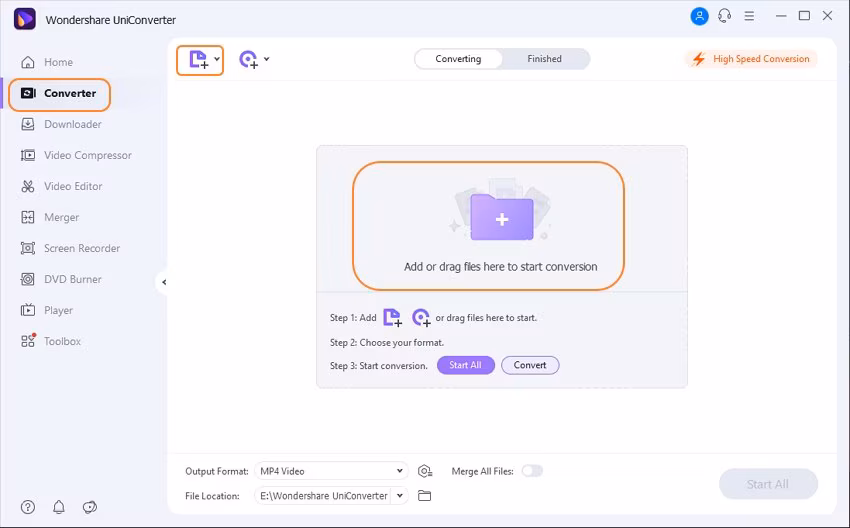Open the output folder icon
The height and width of the screenshot is (528, 850).
click(x=424, y=495)
